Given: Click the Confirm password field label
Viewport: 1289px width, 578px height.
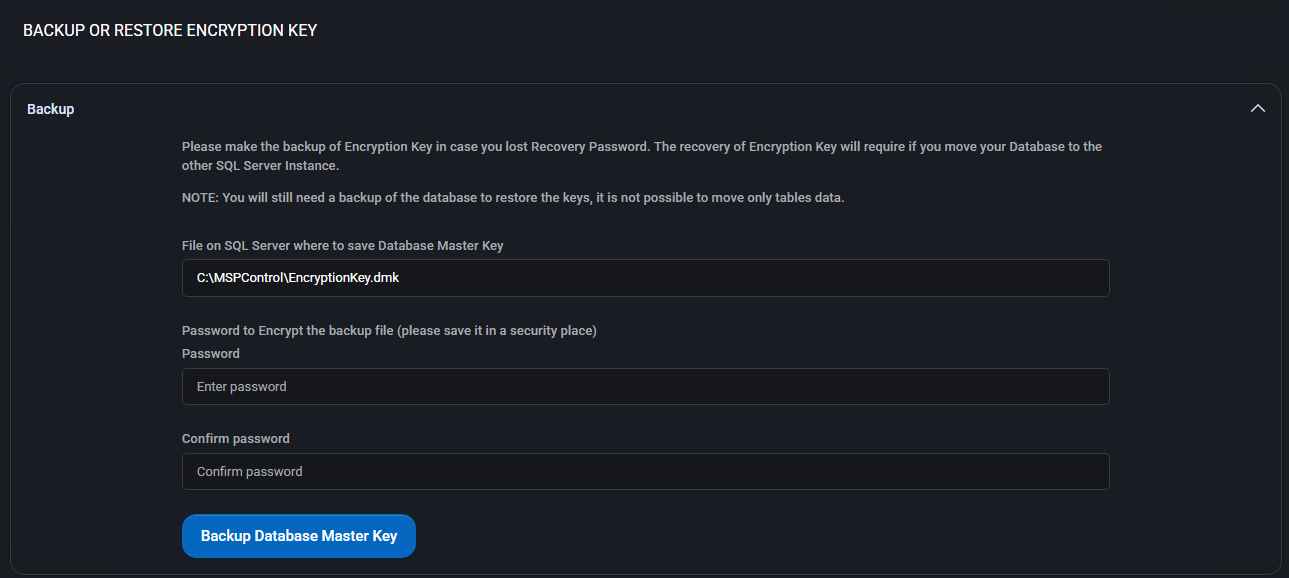Looking at the screenshot, I should coord(236,438).
